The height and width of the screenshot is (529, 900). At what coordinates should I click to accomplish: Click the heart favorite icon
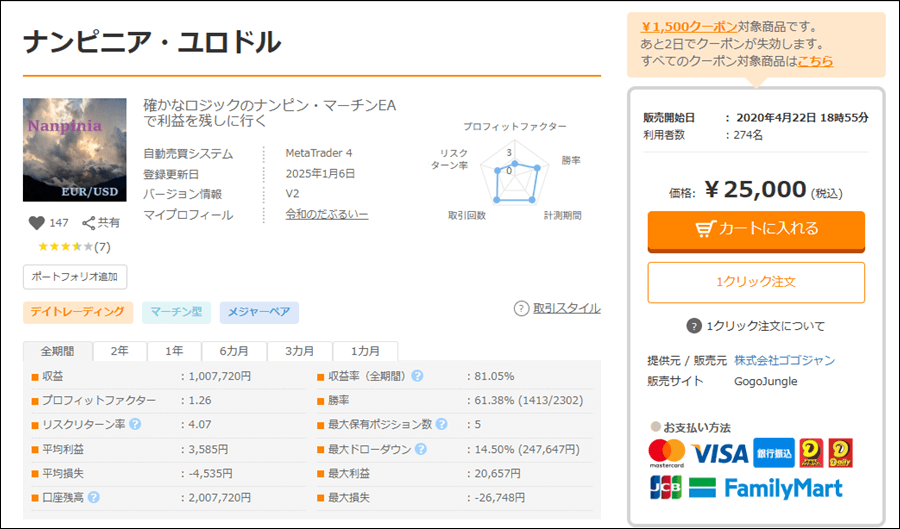(36, 223)
